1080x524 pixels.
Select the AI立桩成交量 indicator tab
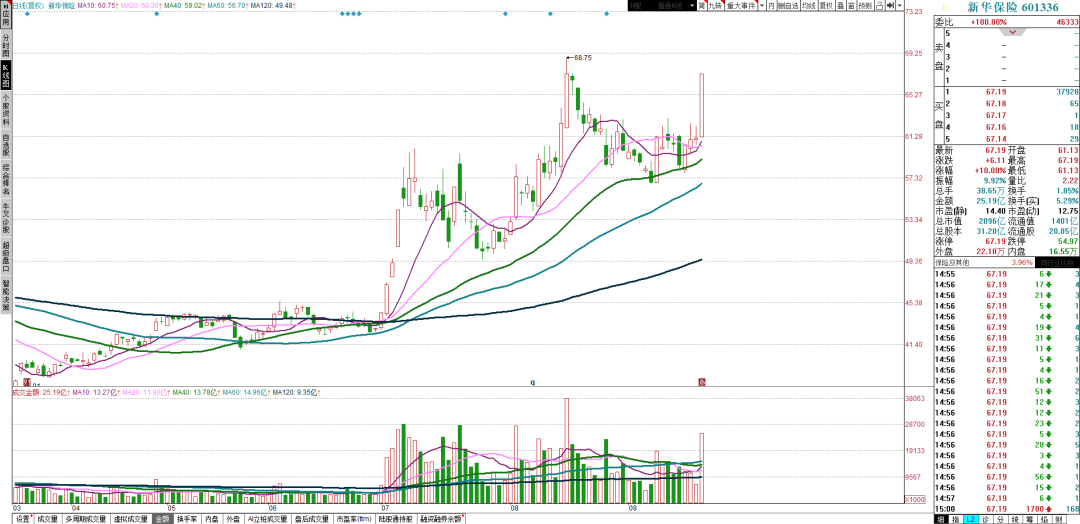coord(267,518)
